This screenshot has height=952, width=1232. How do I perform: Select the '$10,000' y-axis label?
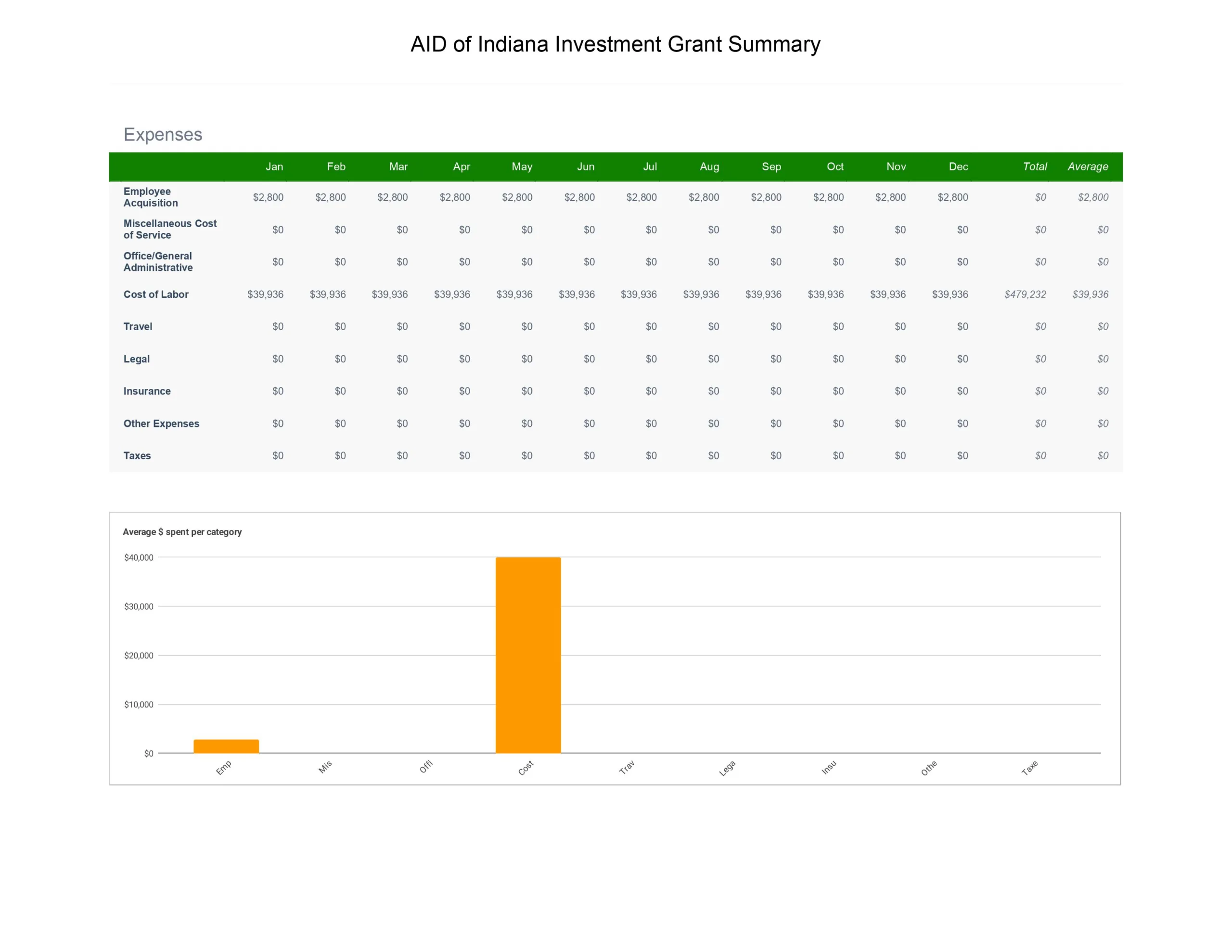139,704
